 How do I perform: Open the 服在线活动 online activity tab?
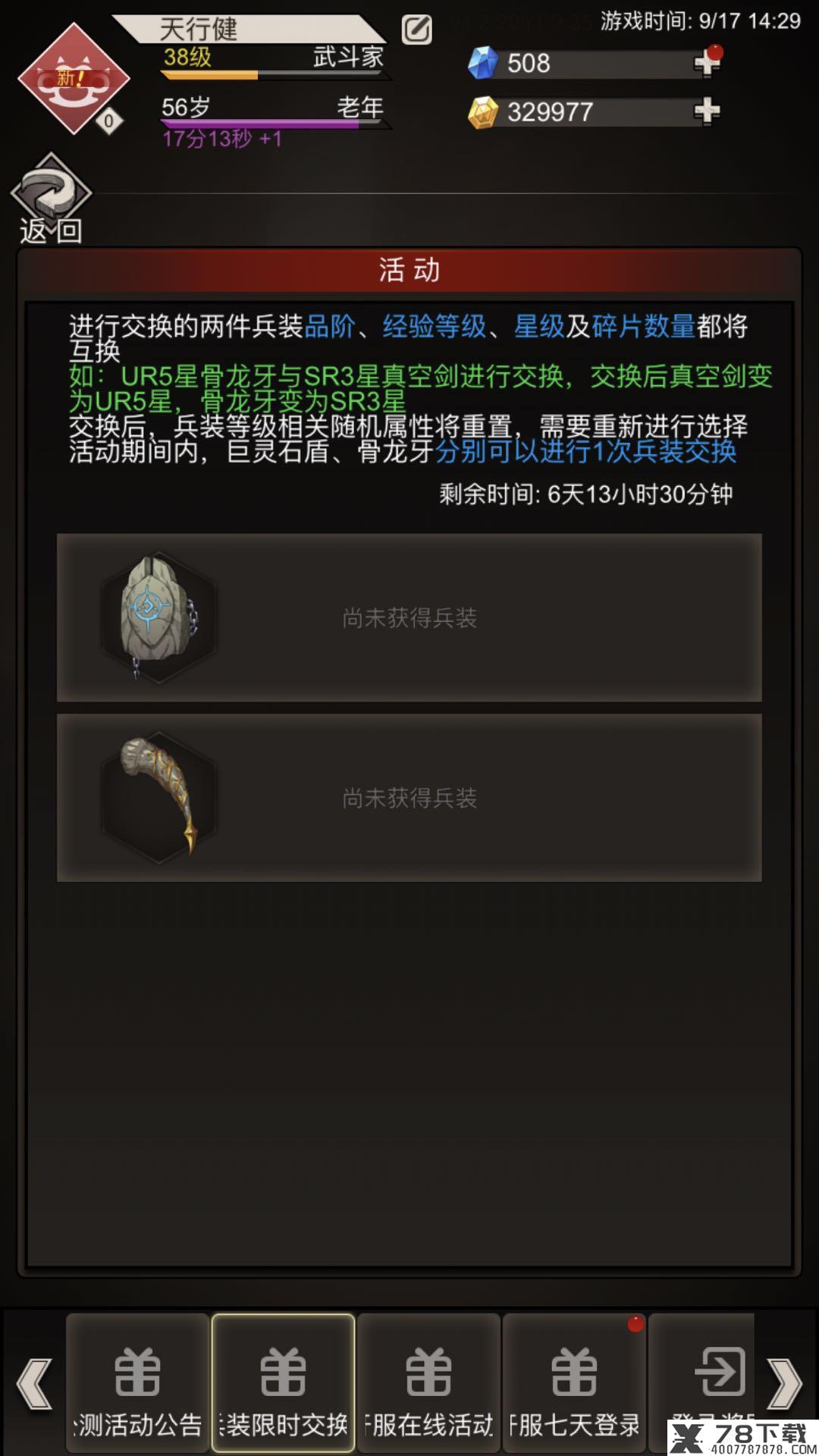point(428,1382)
